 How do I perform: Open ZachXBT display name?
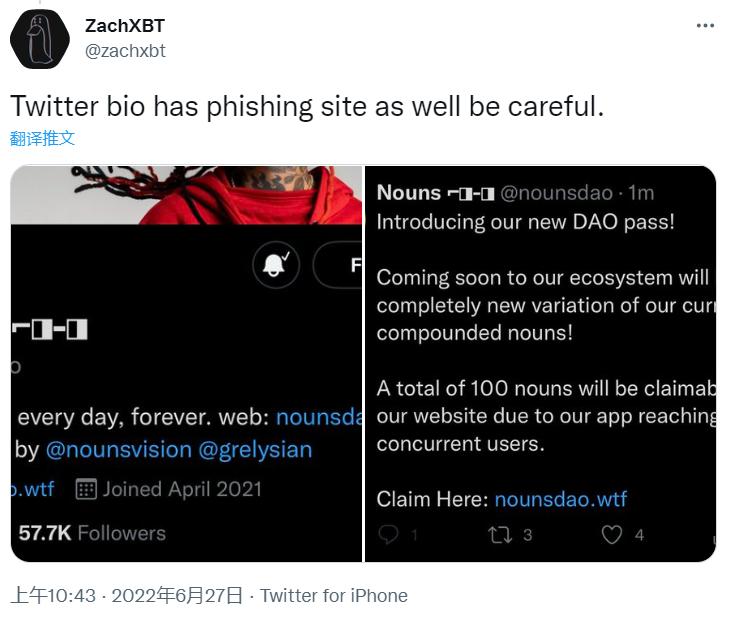[126, 26]
